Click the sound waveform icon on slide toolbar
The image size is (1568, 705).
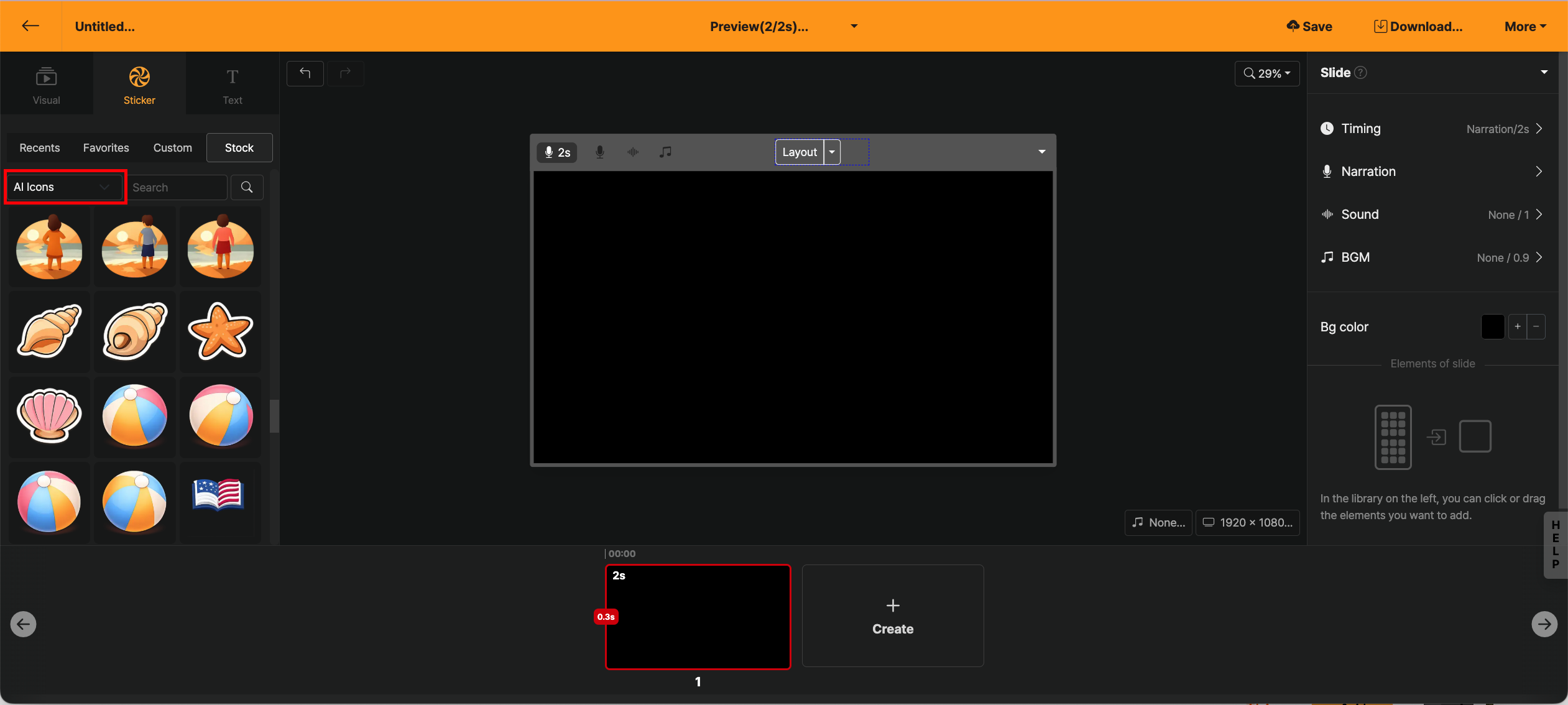(633, 152)
